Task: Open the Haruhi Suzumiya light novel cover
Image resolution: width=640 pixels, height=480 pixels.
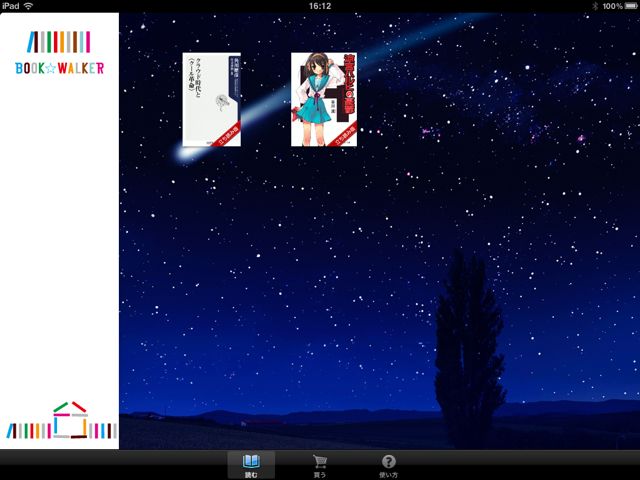Action: click(324, 99)
